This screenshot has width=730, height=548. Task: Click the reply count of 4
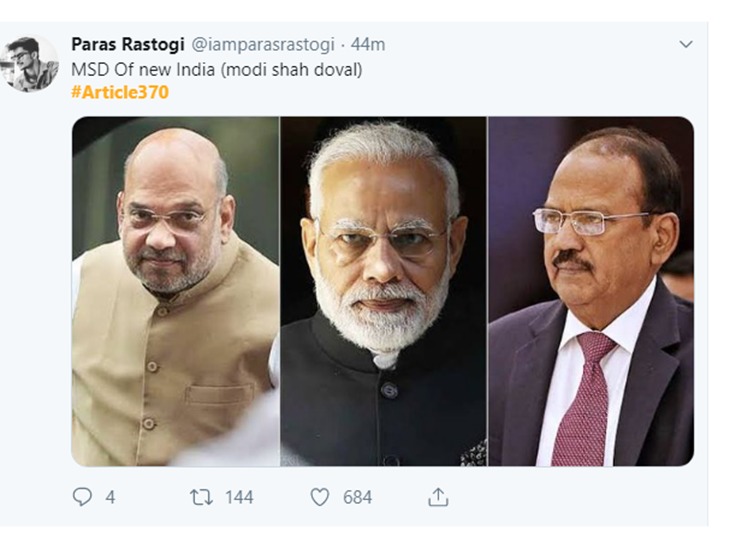click(x=110, y=497)
